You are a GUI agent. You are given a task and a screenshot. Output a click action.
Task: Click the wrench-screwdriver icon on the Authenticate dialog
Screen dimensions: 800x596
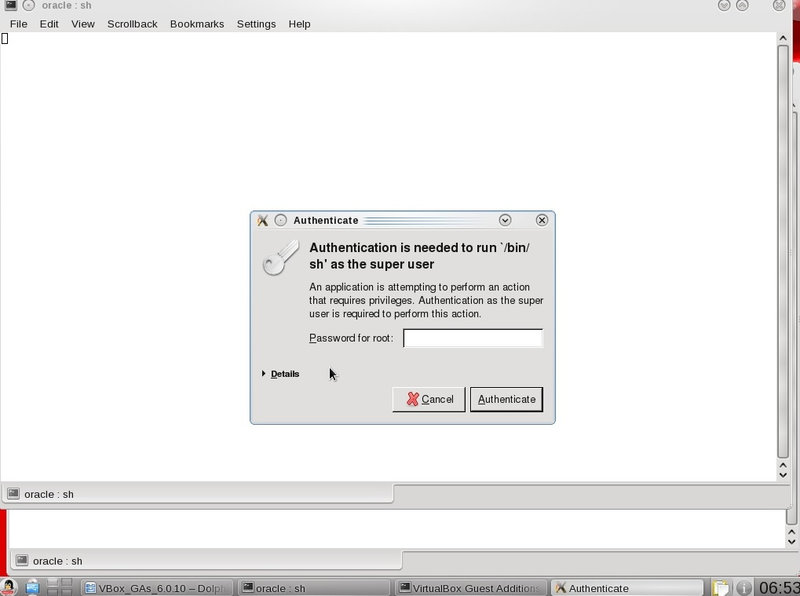261,220
